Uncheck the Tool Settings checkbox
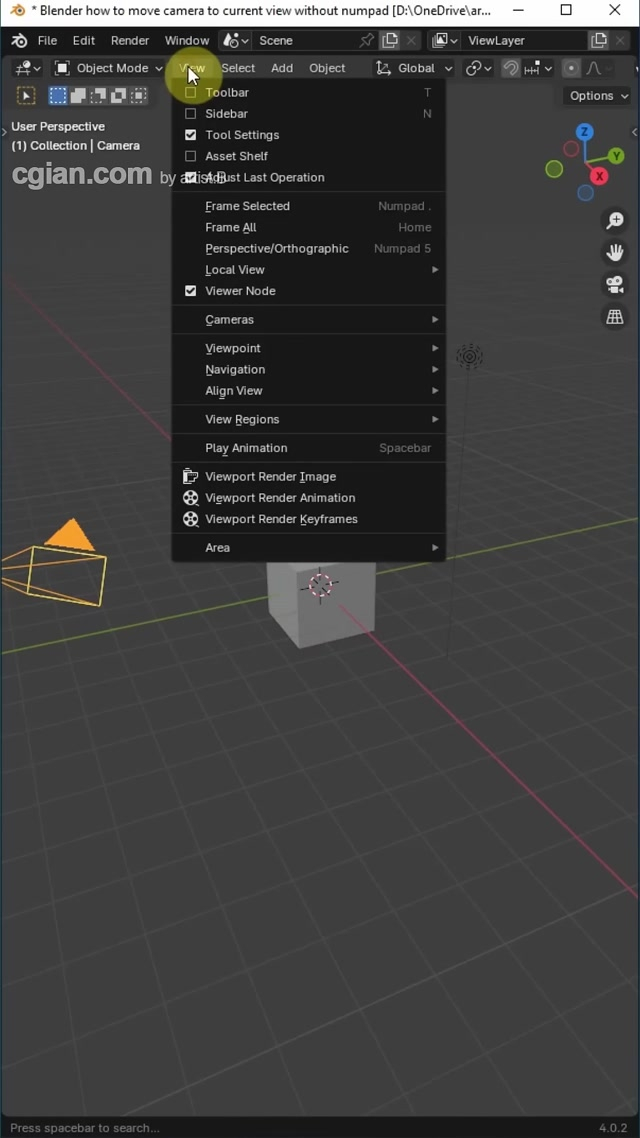 pyautogui.click(x=191, y=135)
